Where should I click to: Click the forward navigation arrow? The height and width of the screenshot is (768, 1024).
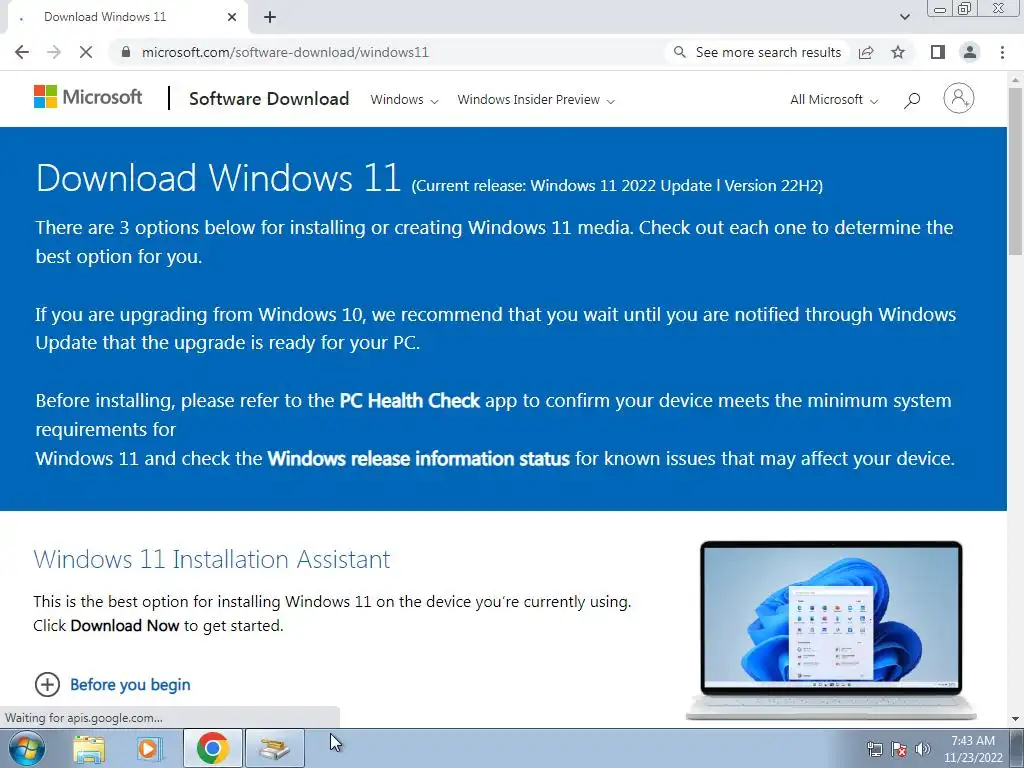[x=54, y=52]
